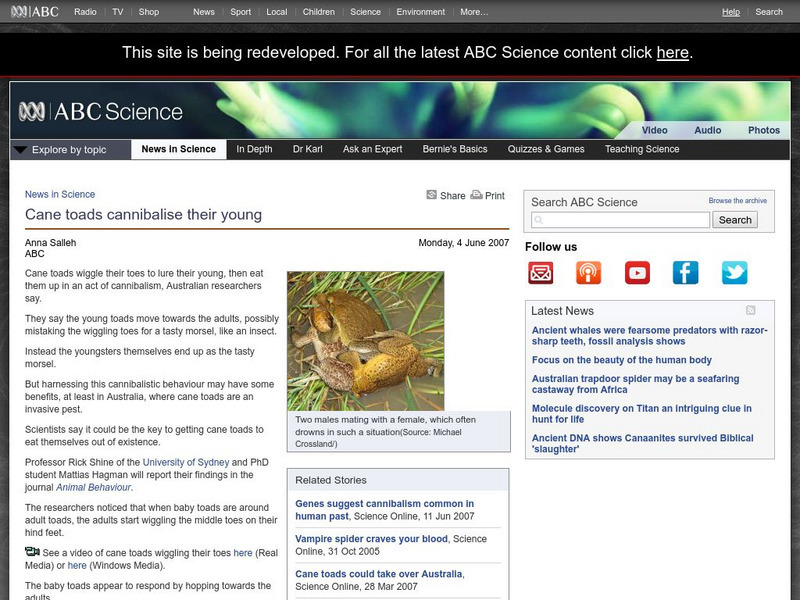Open the More… menu in the top navigation

tap(474, 12)
